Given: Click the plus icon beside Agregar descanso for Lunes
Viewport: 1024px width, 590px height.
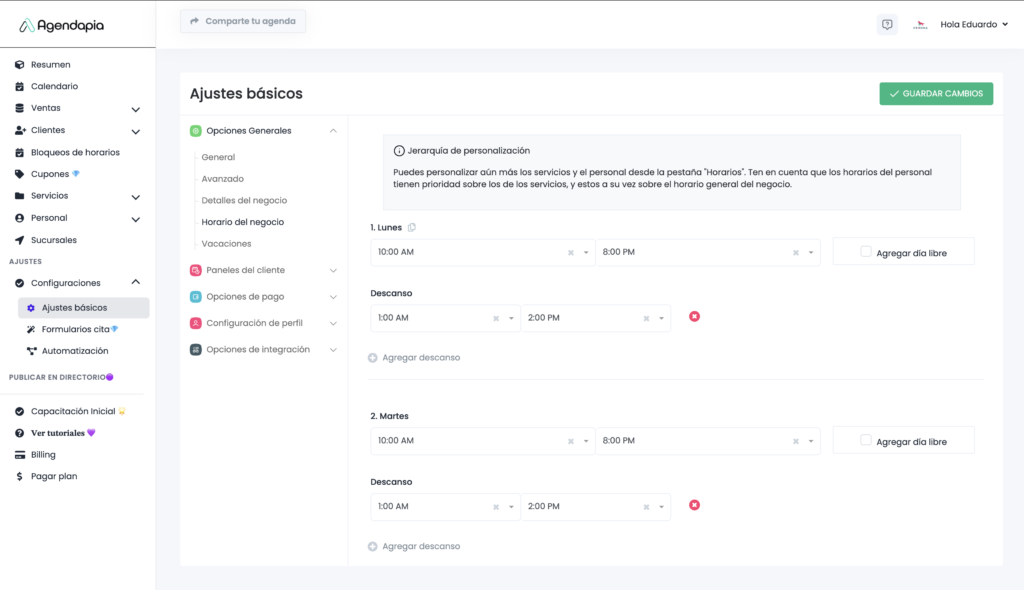Looking at the screenshot, I should (x=373, y=357).
